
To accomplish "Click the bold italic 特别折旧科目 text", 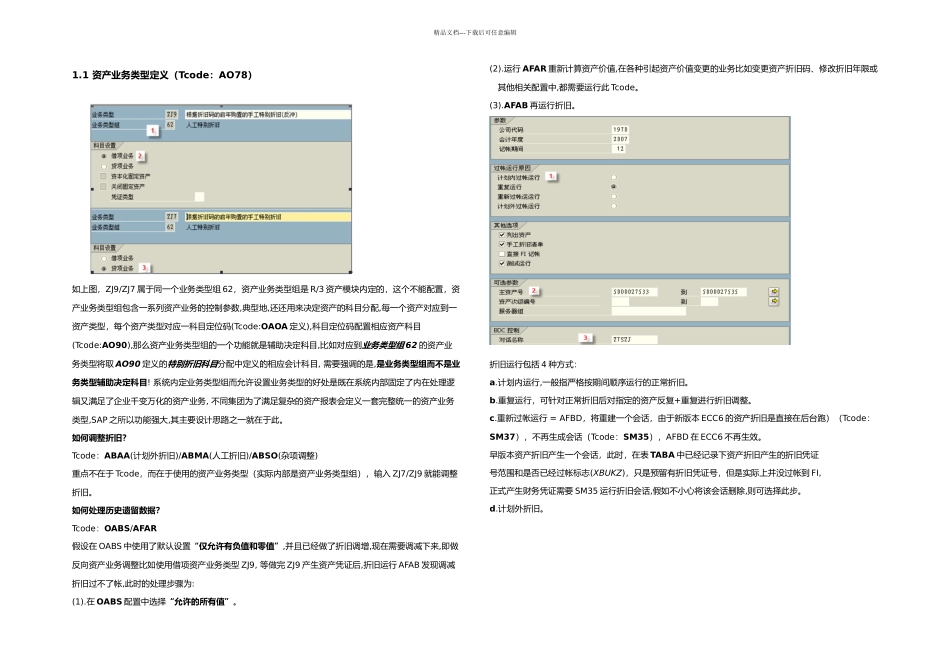I will (x=193, y=364).
